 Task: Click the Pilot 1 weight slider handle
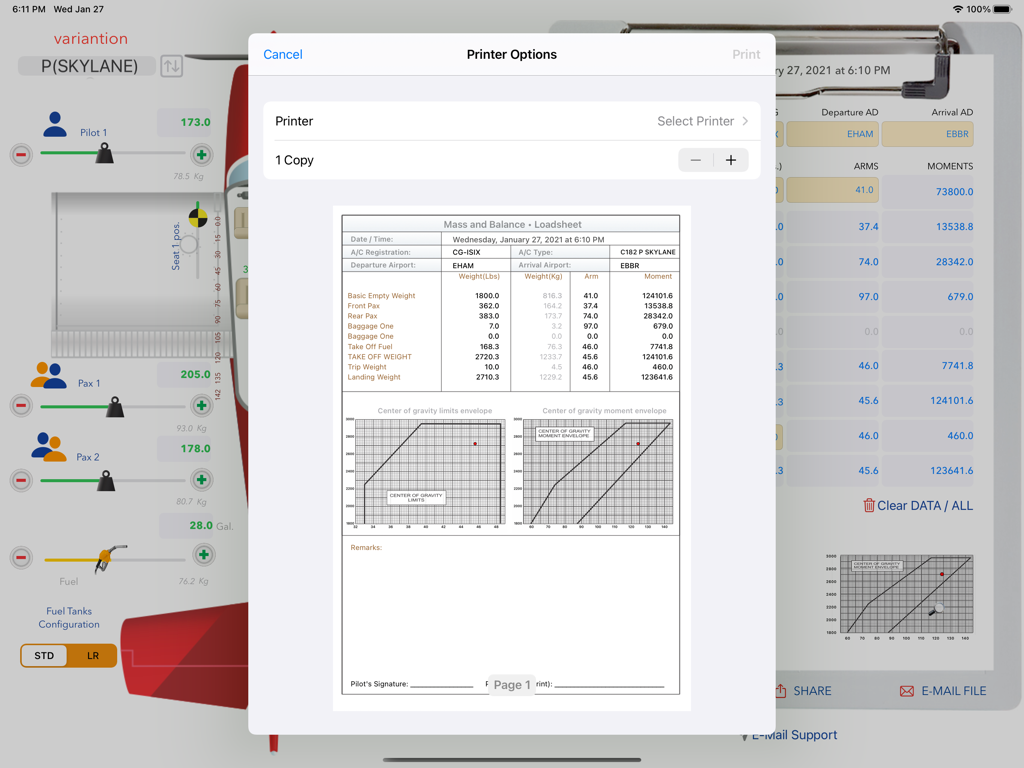click(x=104, y=153)
